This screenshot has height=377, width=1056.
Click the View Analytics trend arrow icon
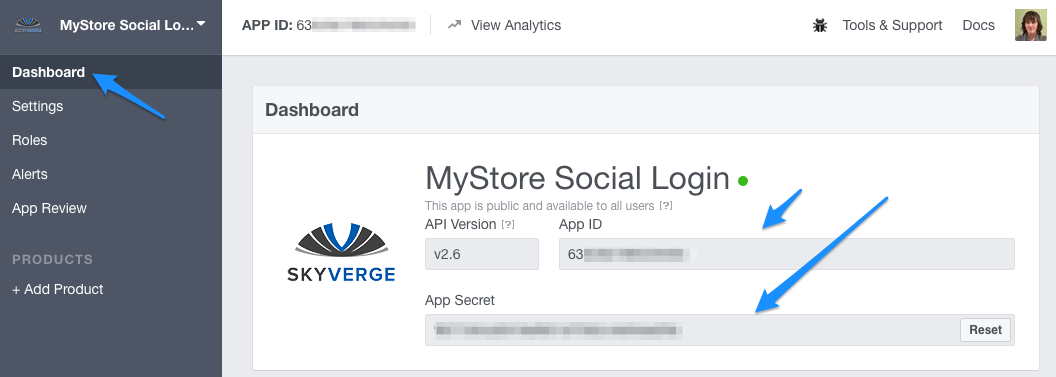coord(455,26)
